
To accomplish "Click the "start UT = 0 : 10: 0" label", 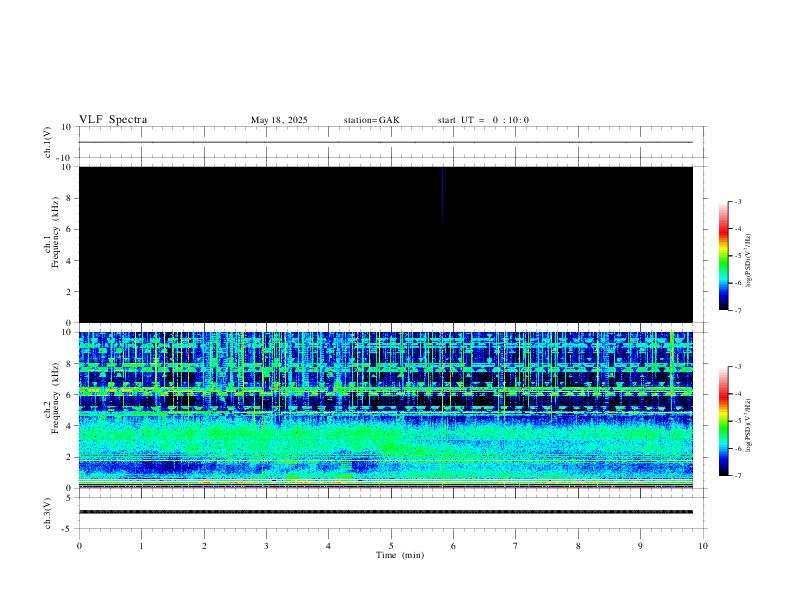I will [x=483, y=120].
